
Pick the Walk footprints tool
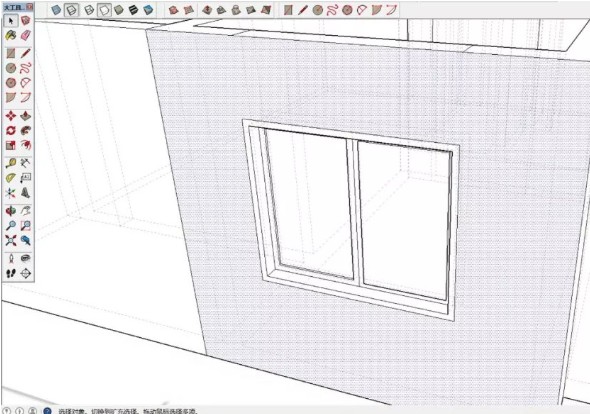[x=11, y=273]
